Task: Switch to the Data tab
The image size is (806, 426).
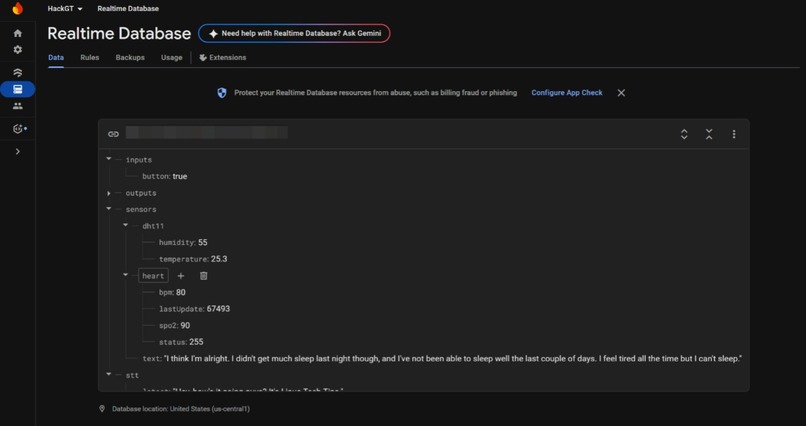Action: tap(56, 58)
